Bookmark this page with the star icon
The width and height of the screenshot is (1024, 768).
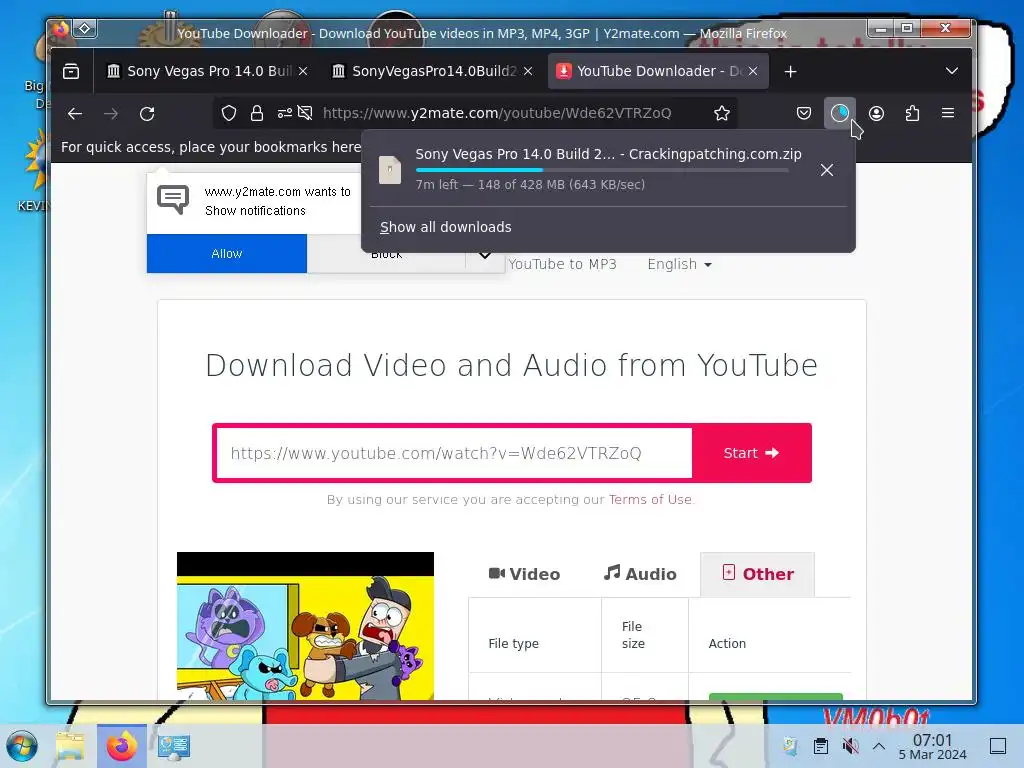coord(722,114)
